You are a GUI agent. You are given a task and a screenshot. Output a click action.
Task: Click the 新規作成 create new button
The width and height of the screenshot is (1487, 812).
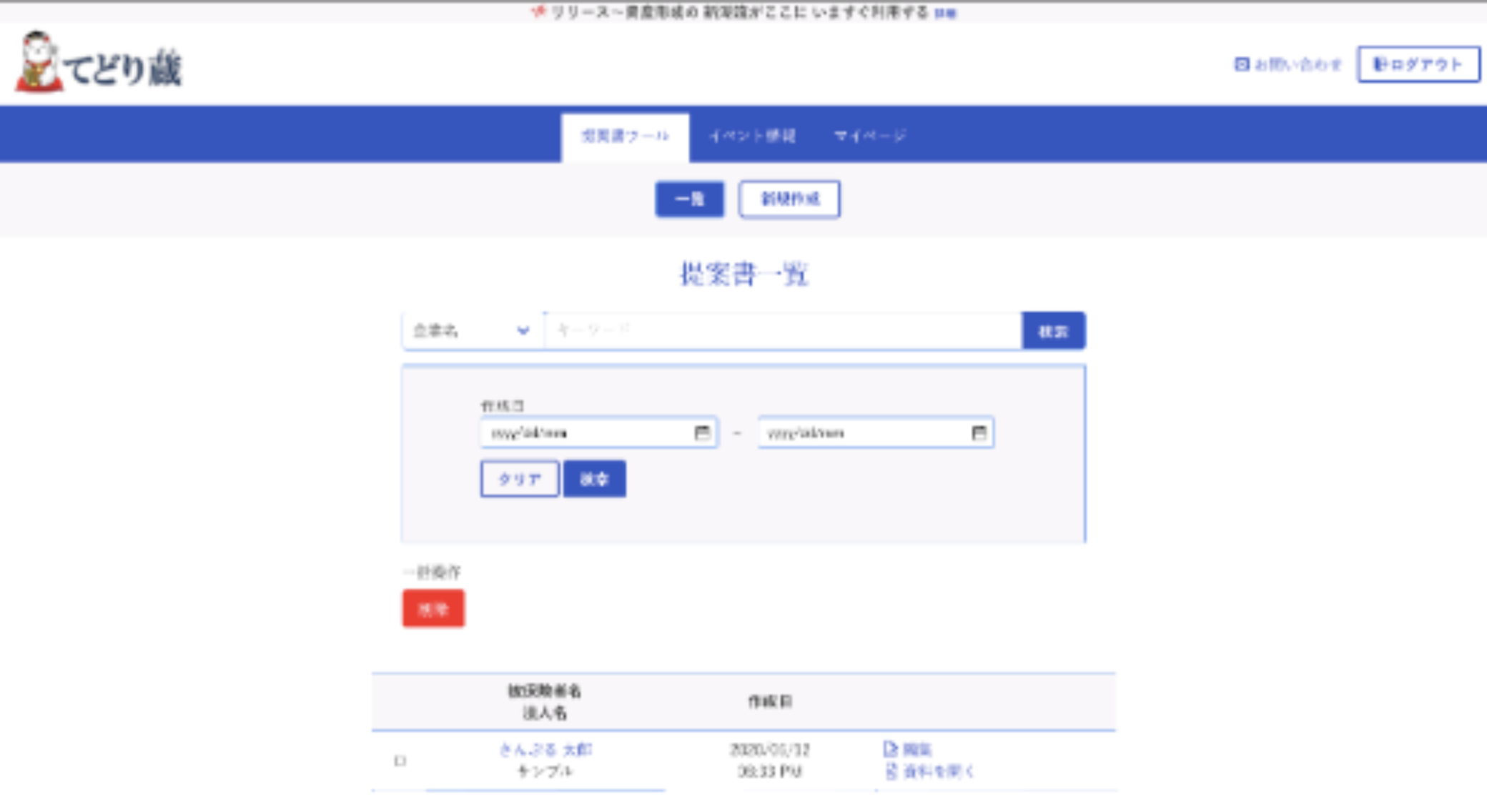point(789,199)
